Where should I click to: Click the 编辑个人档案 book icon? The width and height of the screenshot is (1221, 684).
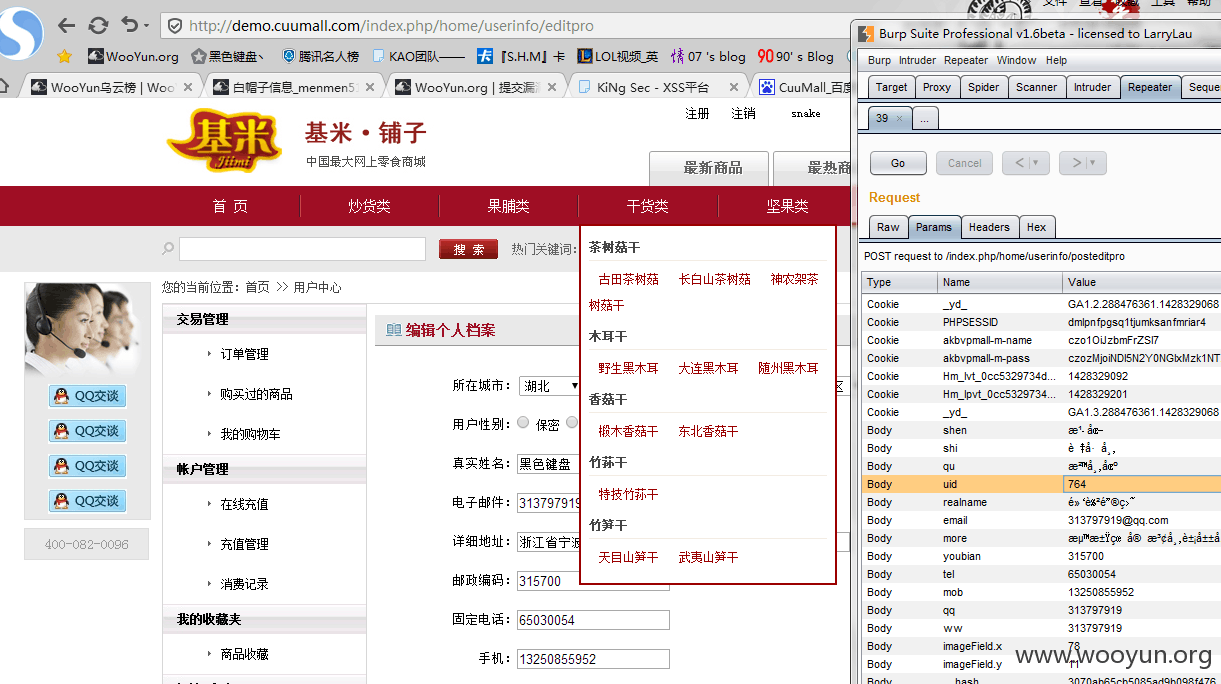(x=393, y=330)
